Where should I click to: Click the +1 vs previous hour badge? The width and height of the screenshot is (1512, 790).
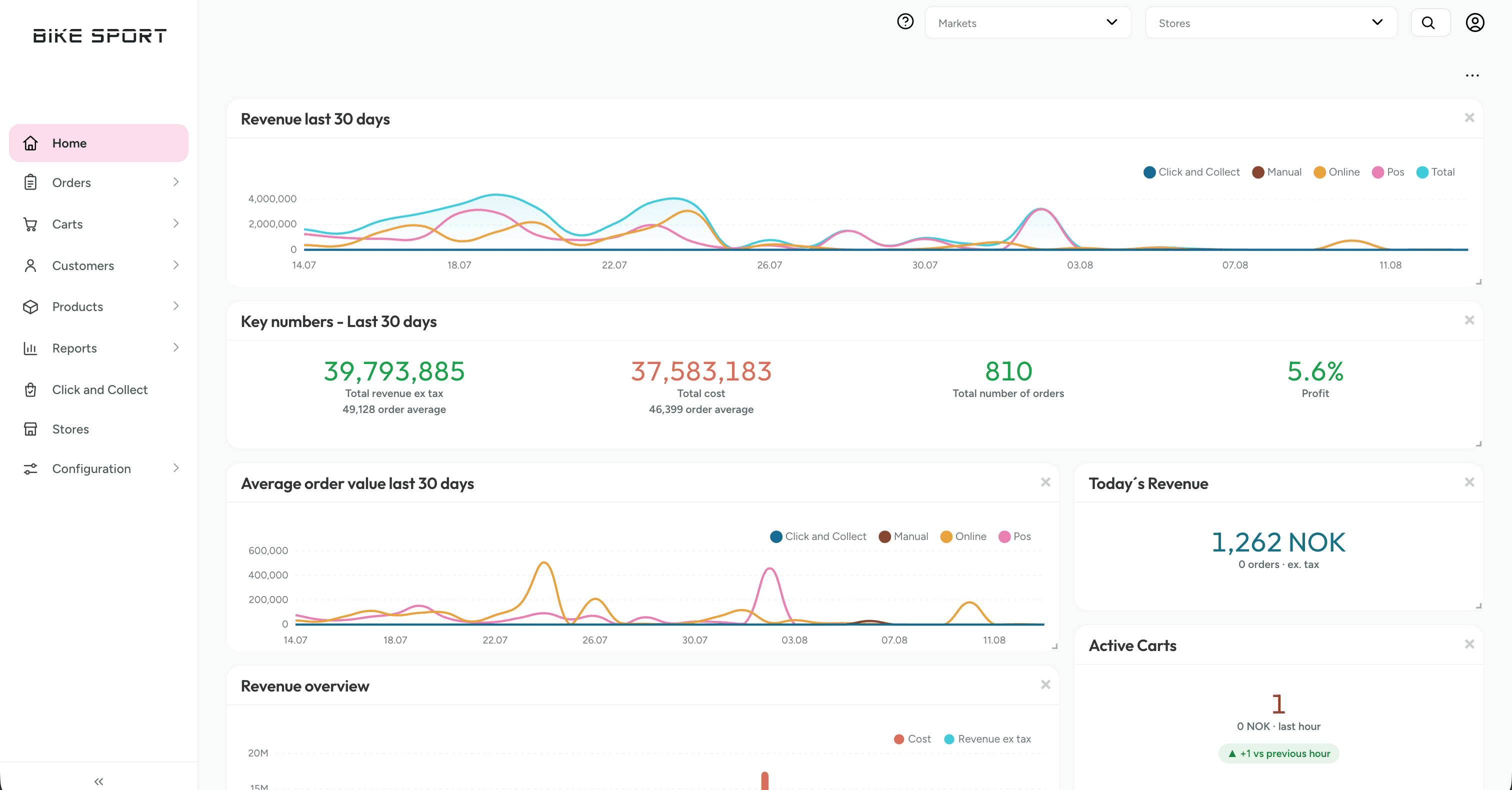point(1278,753)
